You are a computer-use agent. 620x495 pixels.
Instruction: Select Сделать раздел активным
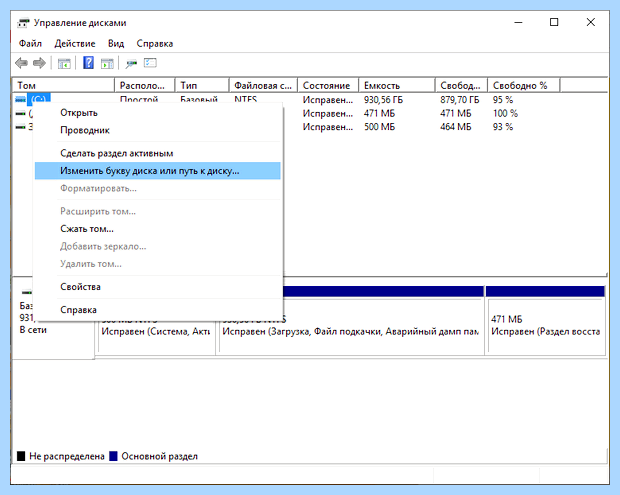click(158, 153)
